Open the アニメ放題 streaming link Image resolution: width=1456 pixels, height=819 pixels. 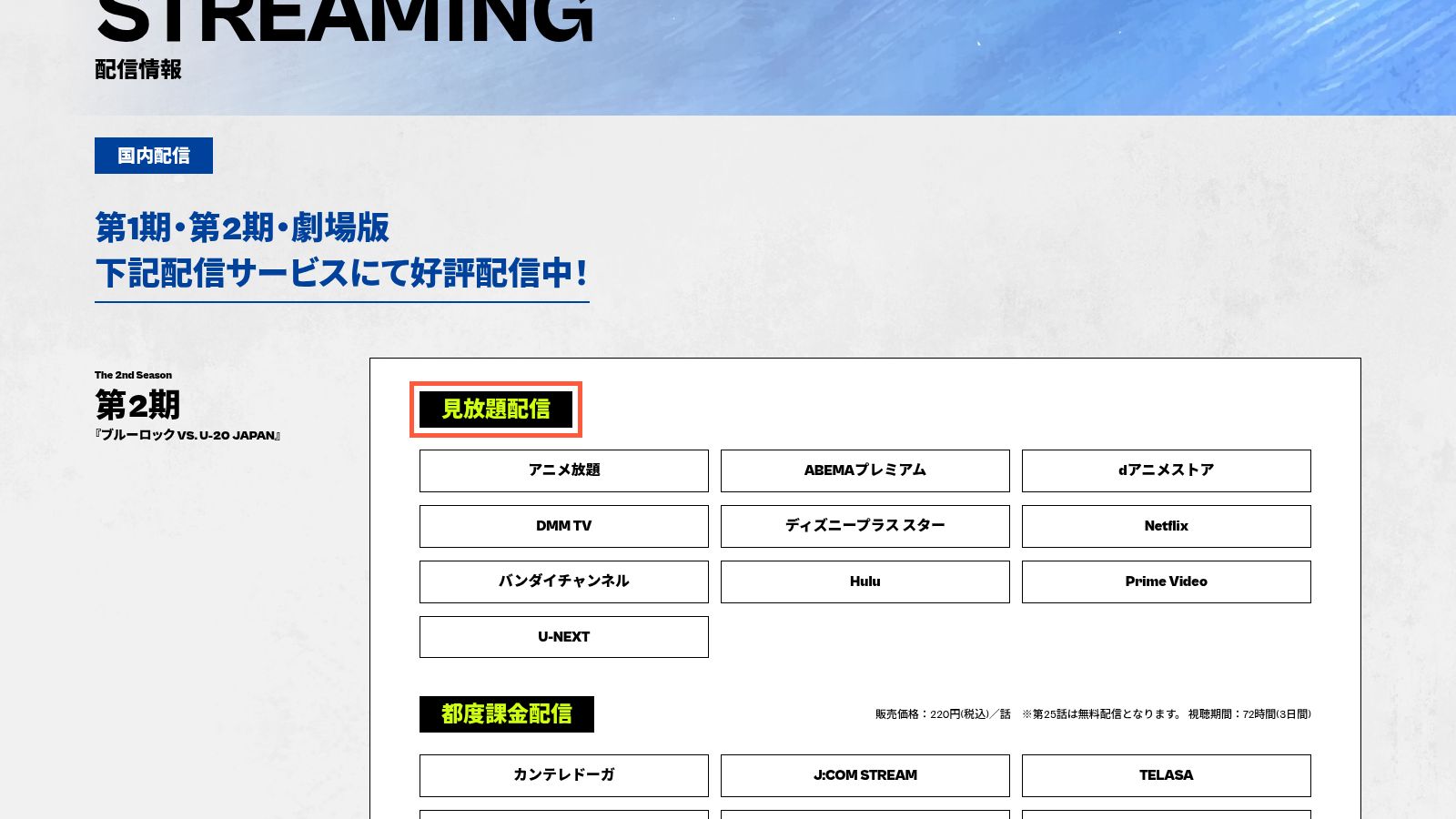tap(563, 470)
